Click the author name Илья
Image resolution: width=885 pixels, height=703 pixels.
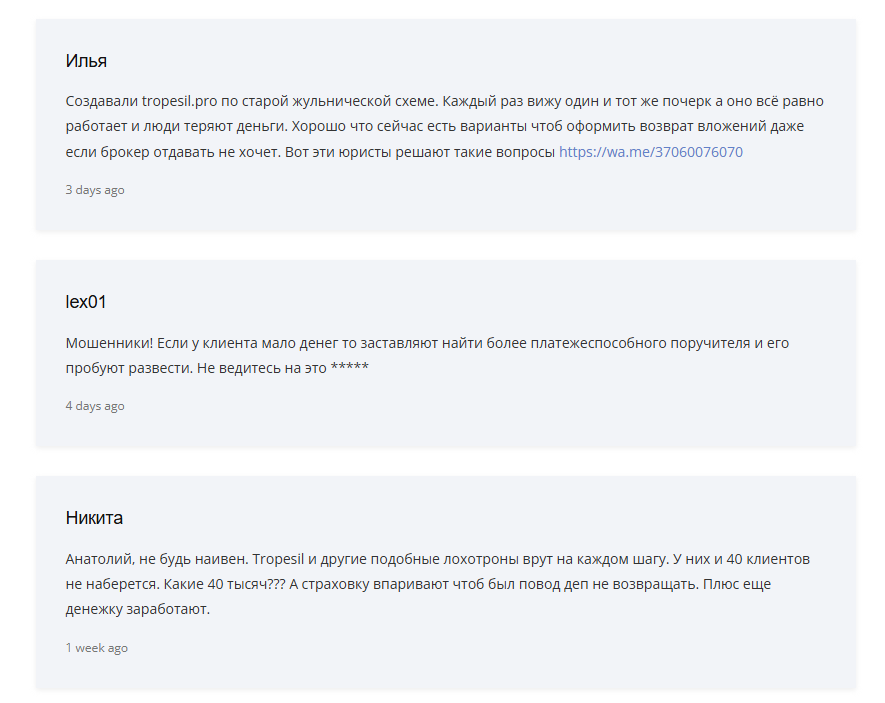coord(86,60)
